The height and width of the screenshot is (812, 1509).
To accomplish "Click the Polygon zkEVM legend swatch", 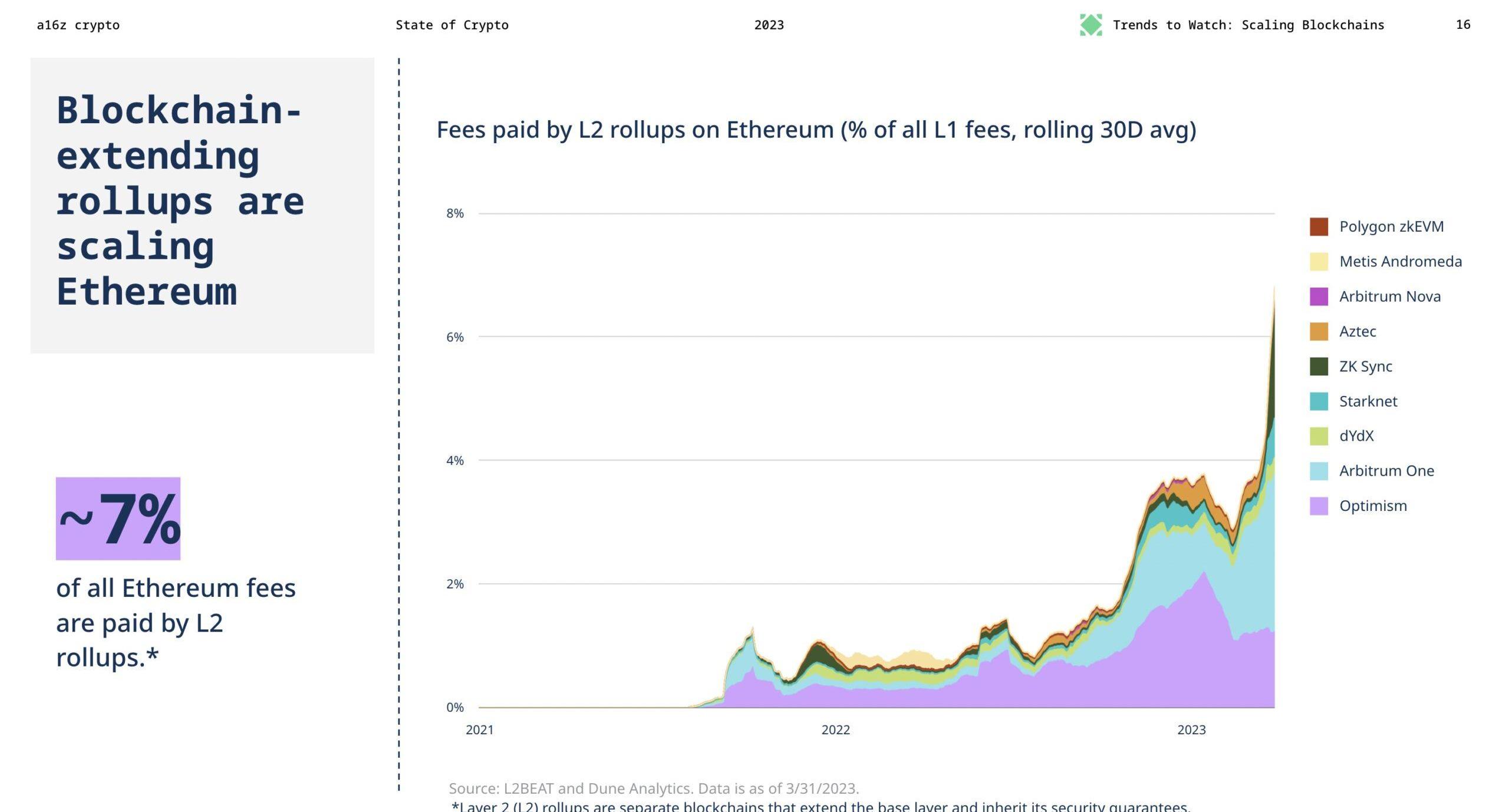I will (1319, 227).
